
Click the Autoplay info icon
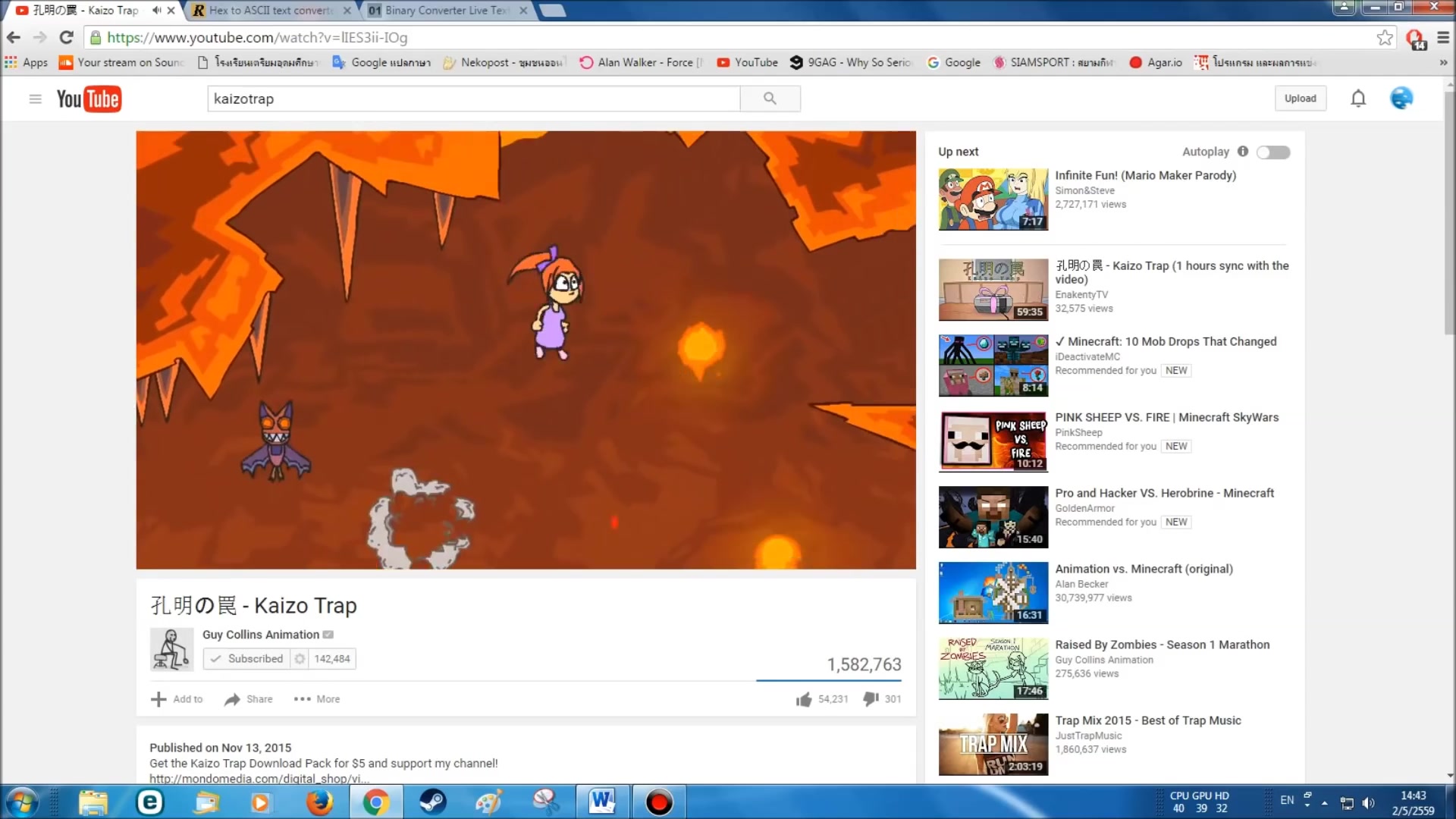pos(1243,151)
